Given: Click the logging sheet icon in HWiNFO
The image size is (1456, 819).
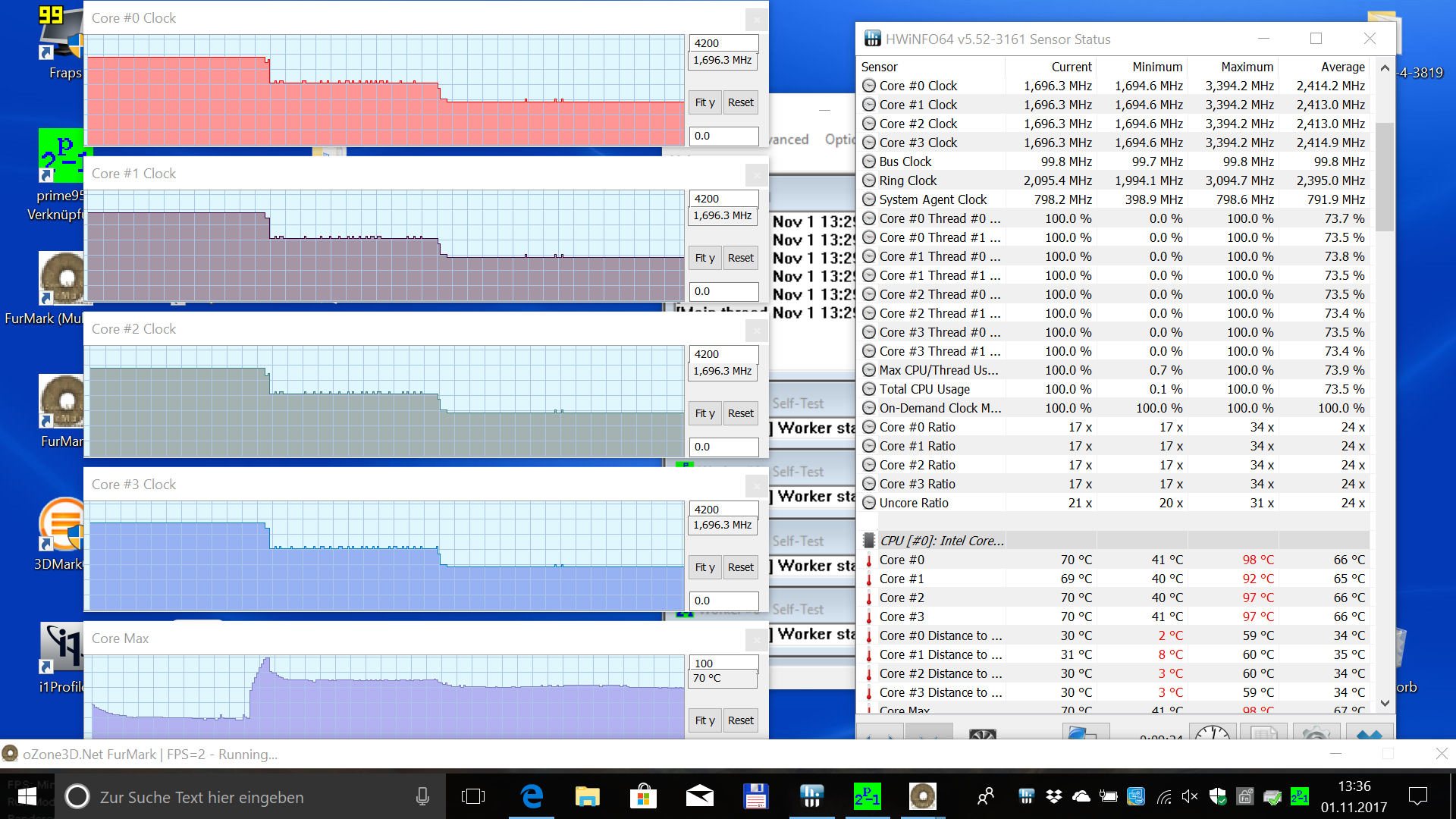Looking at the screenshot, I should 1263,734.
